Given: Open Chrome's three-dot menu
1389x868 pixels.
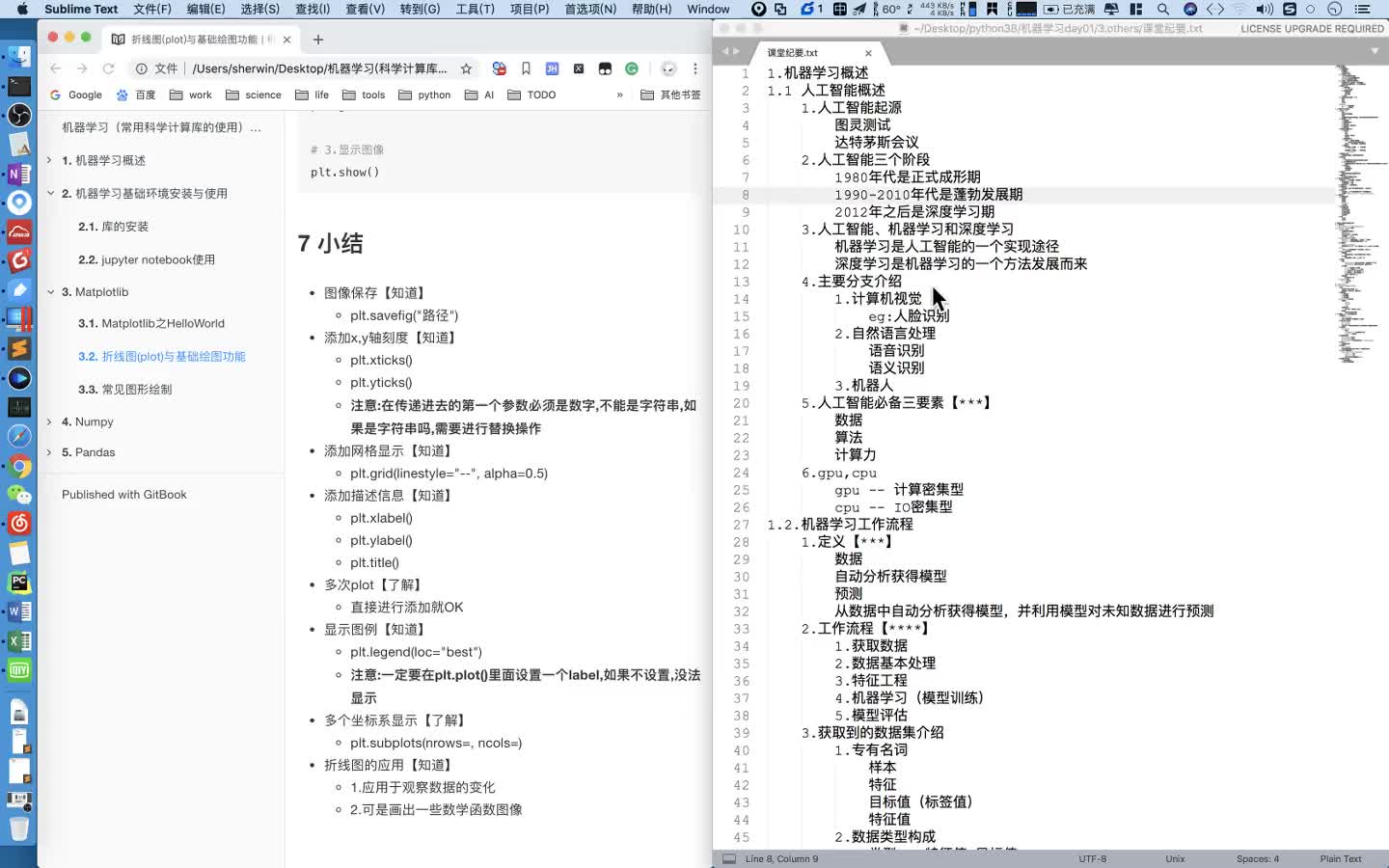Looking at the screenshot, I should tap(695, 68).
